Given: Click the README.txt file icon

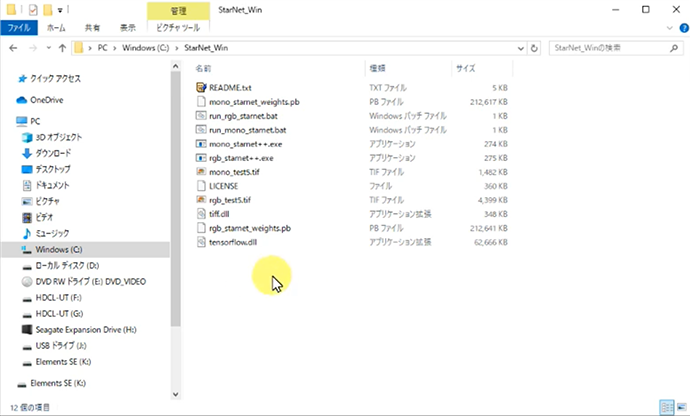Looking at the screenshot, I should pyautogui.click(x=201, y=87).
